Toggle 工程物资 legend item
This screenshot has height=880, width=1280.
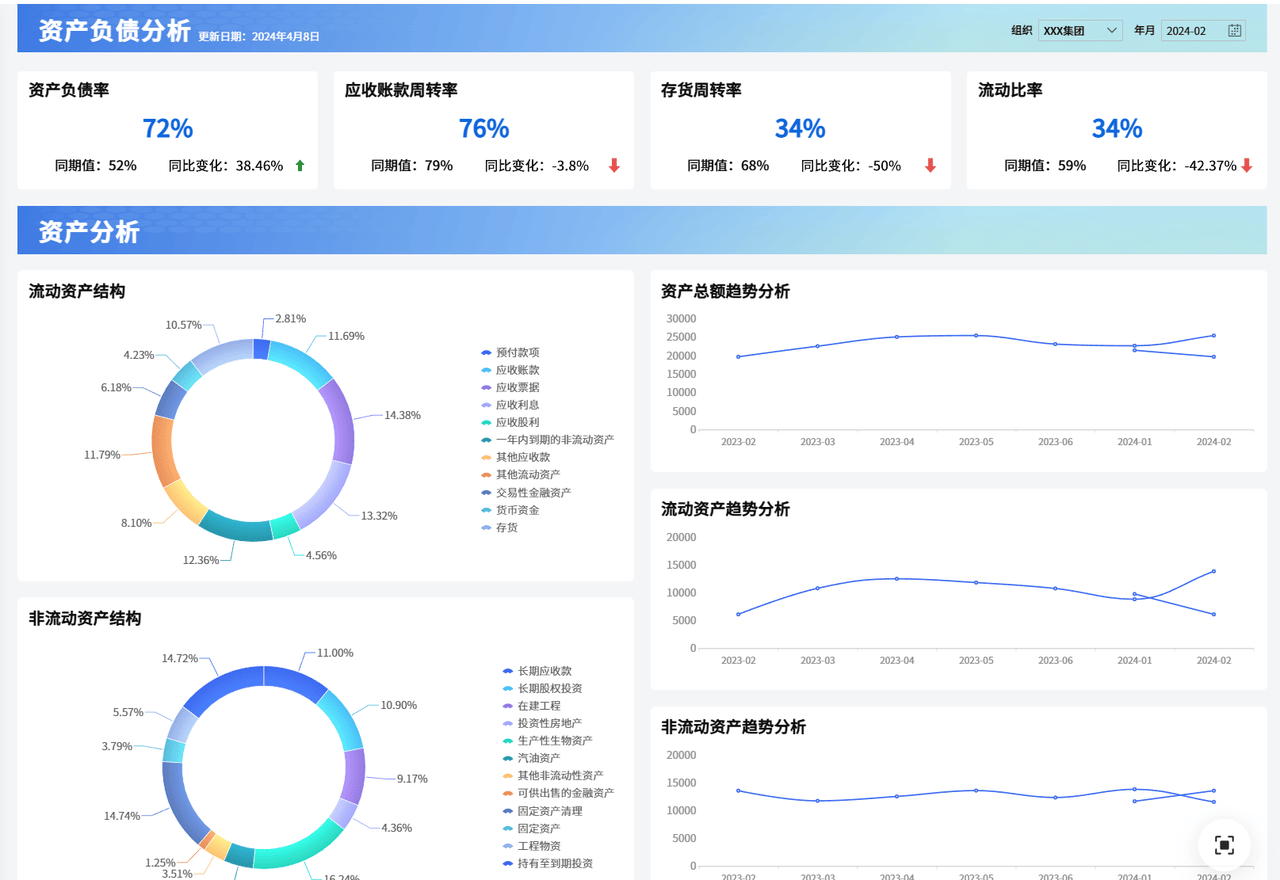[531, 846]
